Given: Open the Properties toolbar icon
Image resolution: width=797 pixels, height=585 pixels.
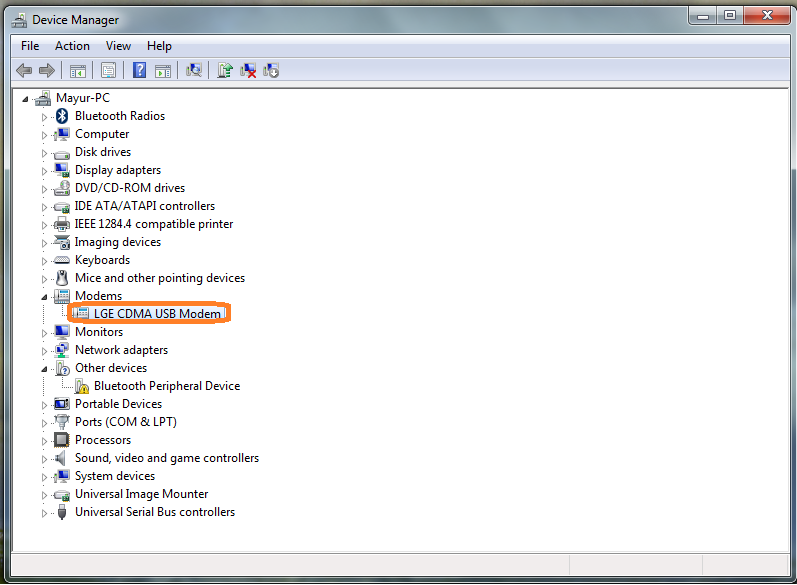Looking at the screenshot, I should point(108,71).
